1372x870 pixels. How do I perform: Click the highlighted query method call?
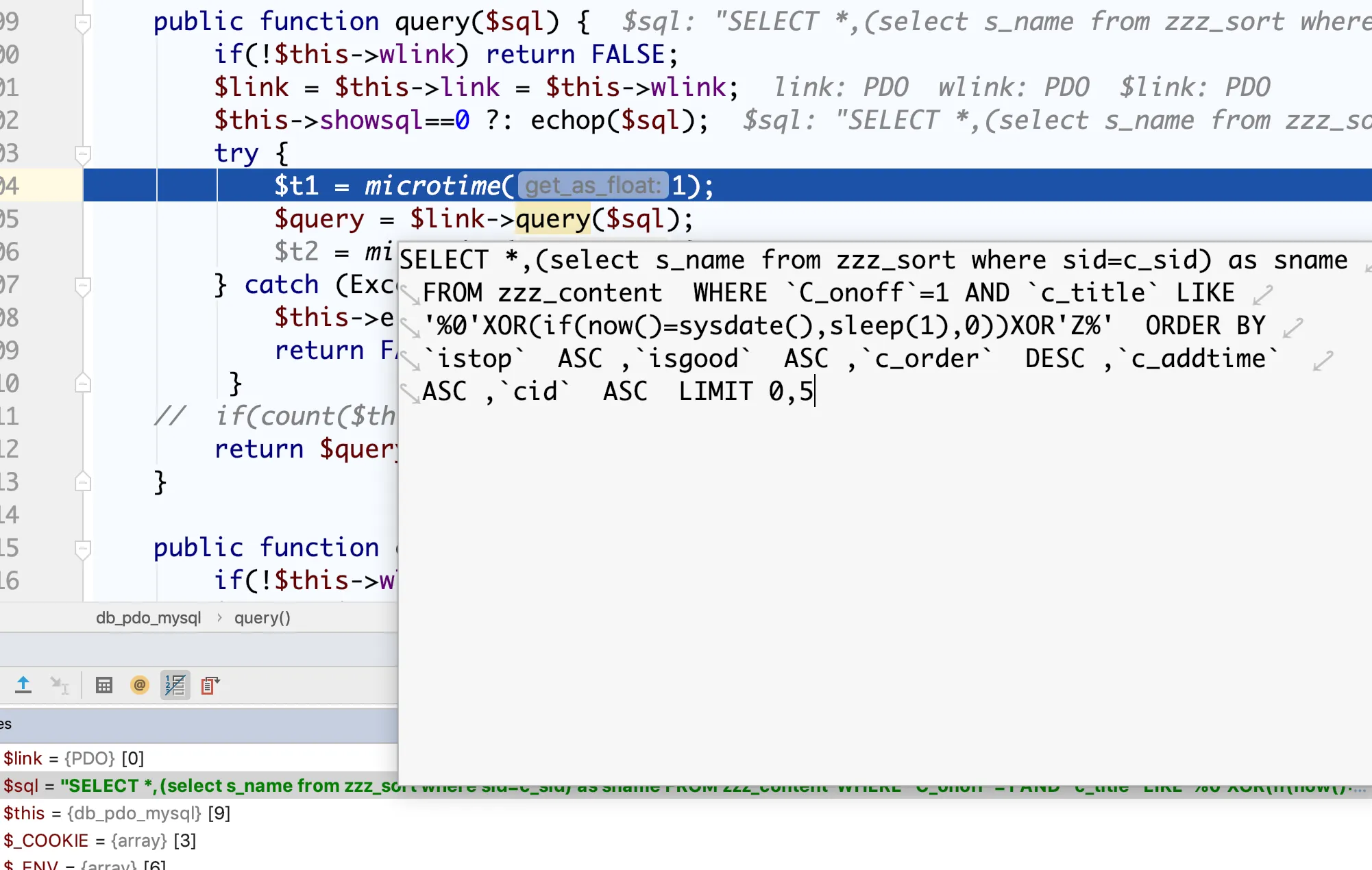tap(552, 219)
